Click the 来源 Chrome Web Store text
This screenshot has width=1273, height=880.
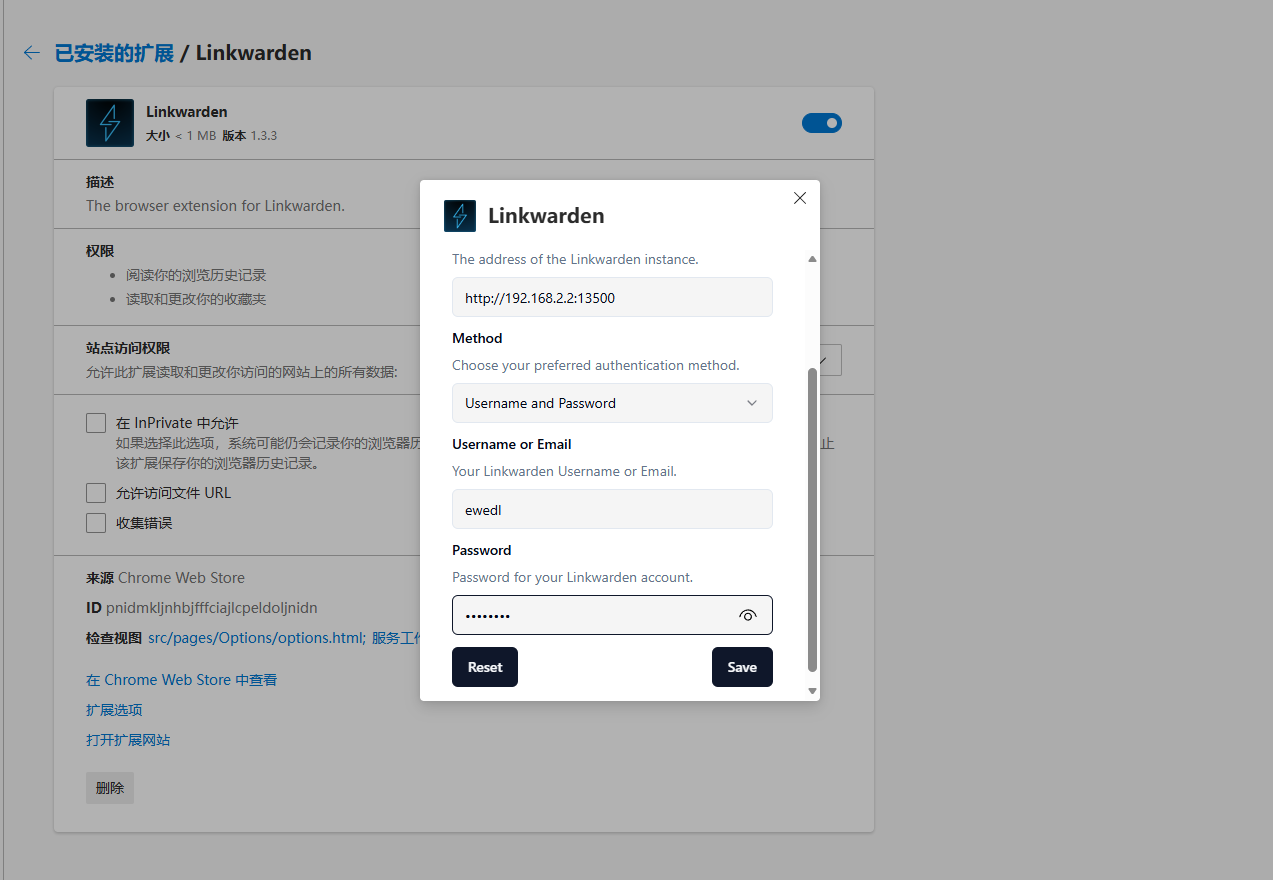tap(165, 578)
